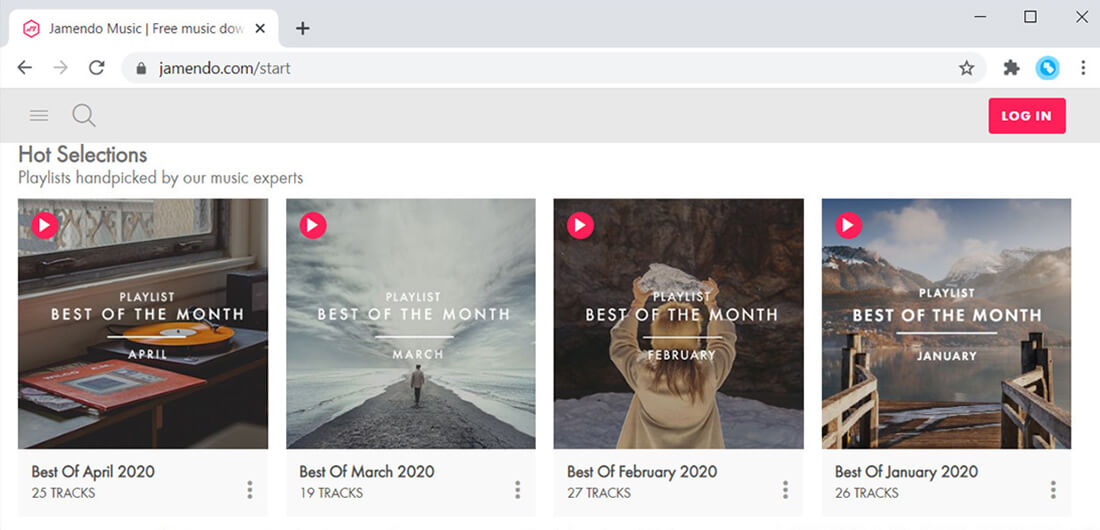Play the Best Of January 2020 playlist
This screenshot has height=530, width=1100.
[849, 226]
